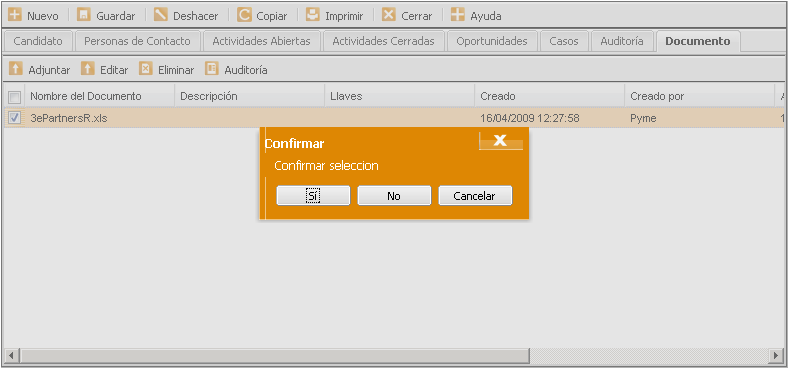Click the Ayuda help icon

[x=457, y=15]
